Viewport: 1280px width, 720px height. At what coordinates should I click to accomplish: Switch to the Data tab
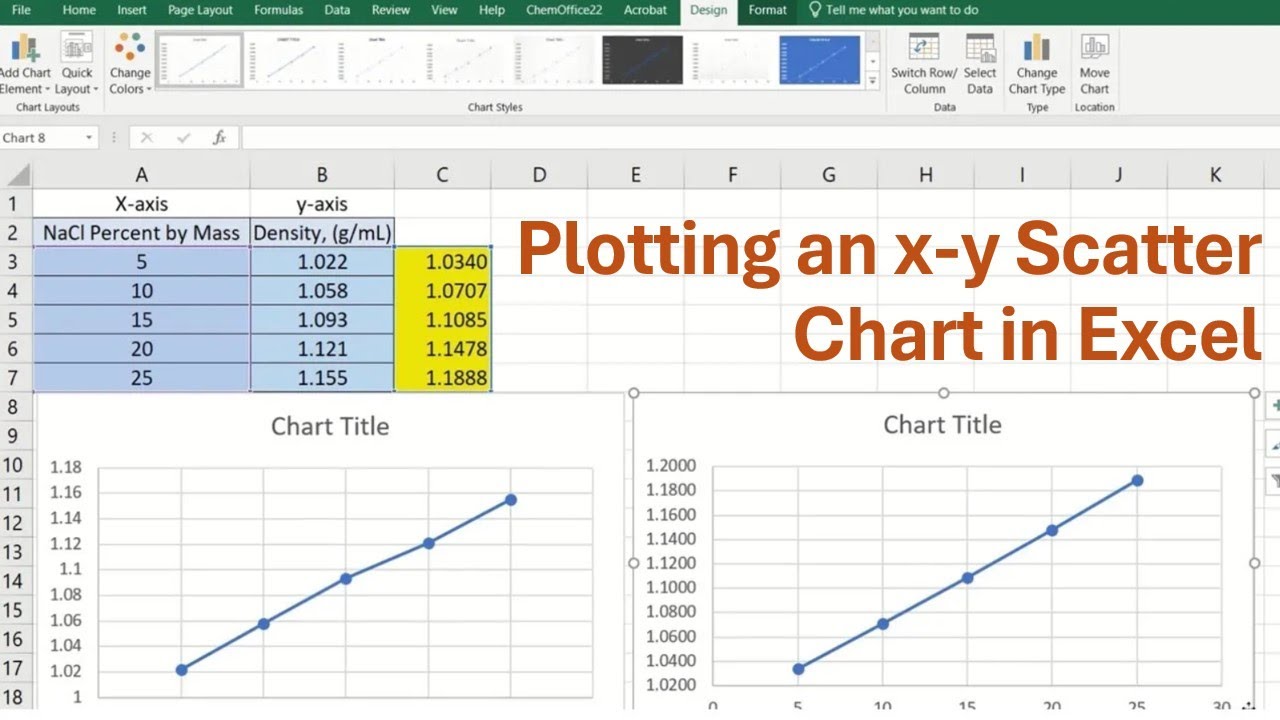(x=338, y=10)
